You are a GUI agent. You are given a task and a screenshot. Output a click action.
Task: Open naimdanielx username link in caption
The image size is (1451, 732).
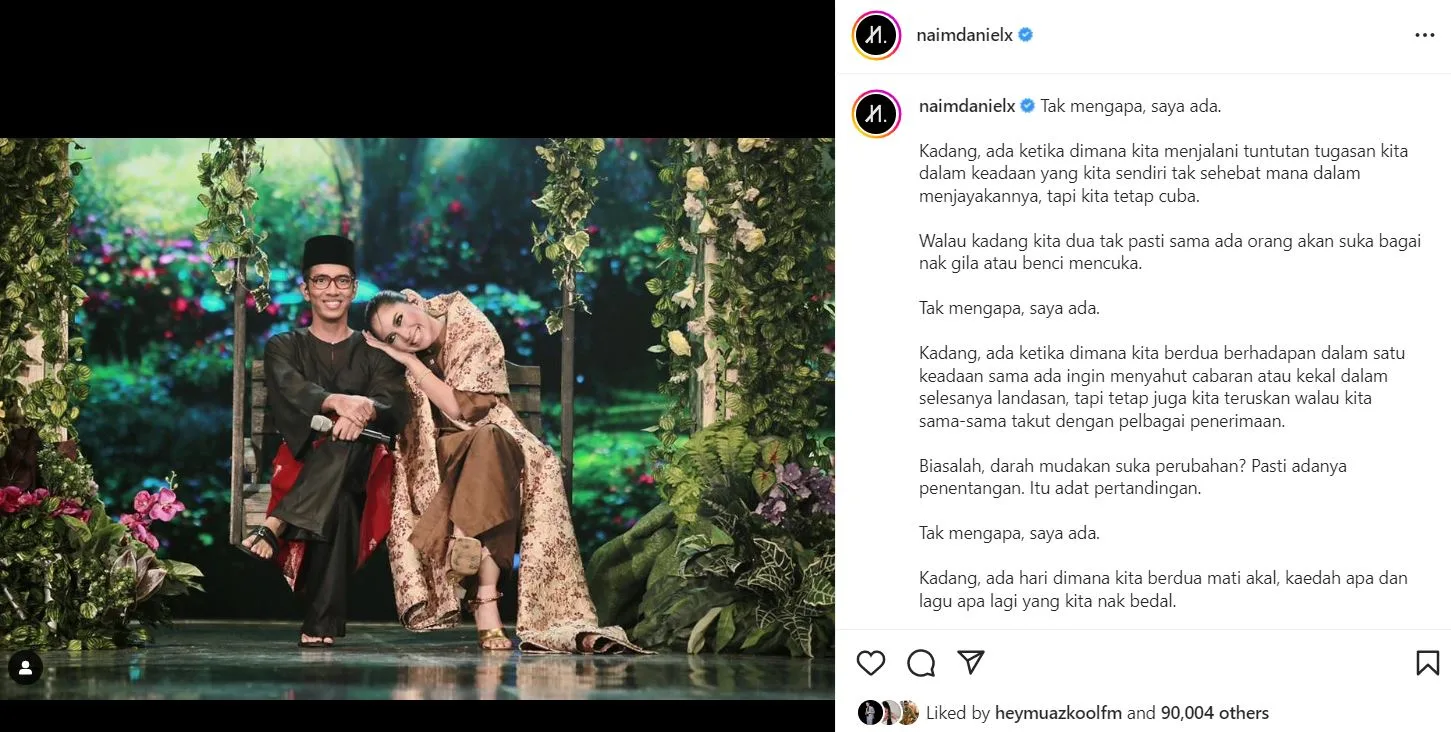point(966,105)
